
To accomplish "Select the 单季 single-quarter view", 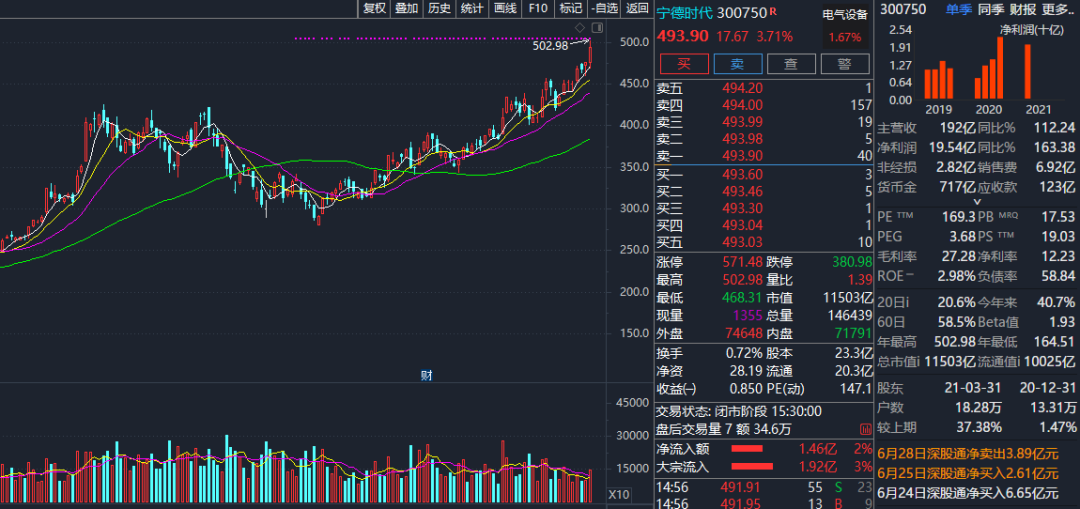I will tap(958, 9).
